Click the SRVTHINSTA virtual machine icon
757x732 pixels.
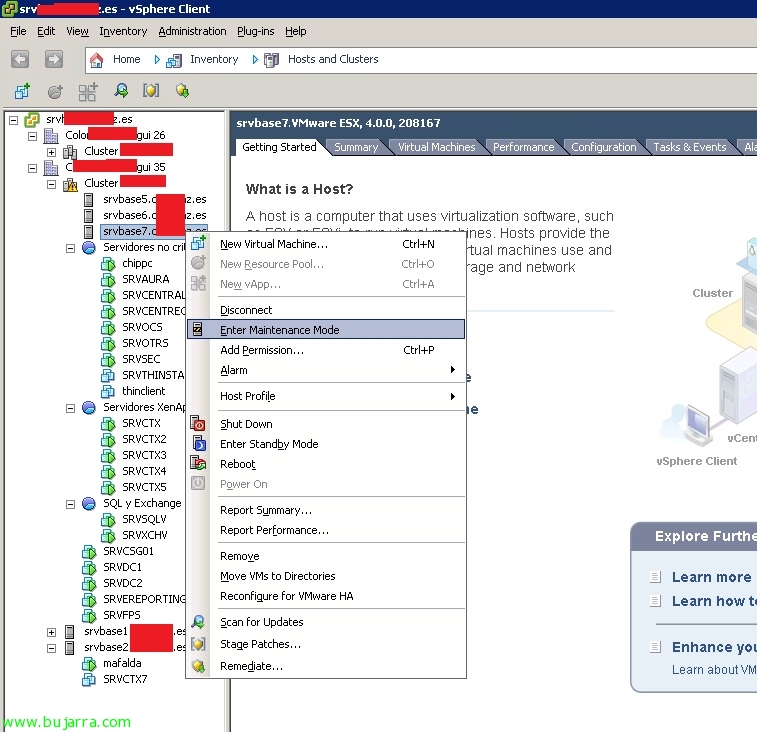[x=108, y=375]
